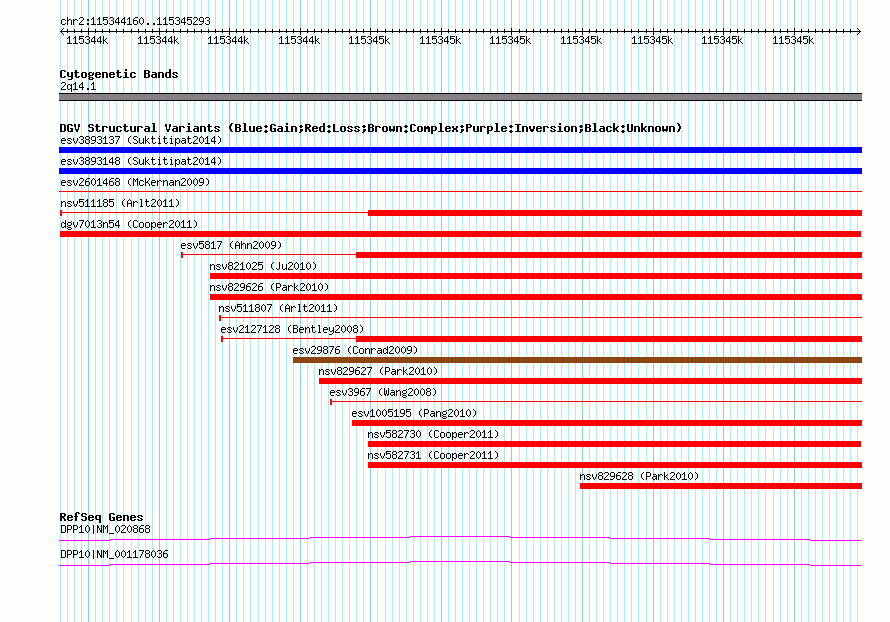The width and height of the screenshot is (890, 622).
Task: Select the thick red bar of esv2127128
Action: pos(609,339)
